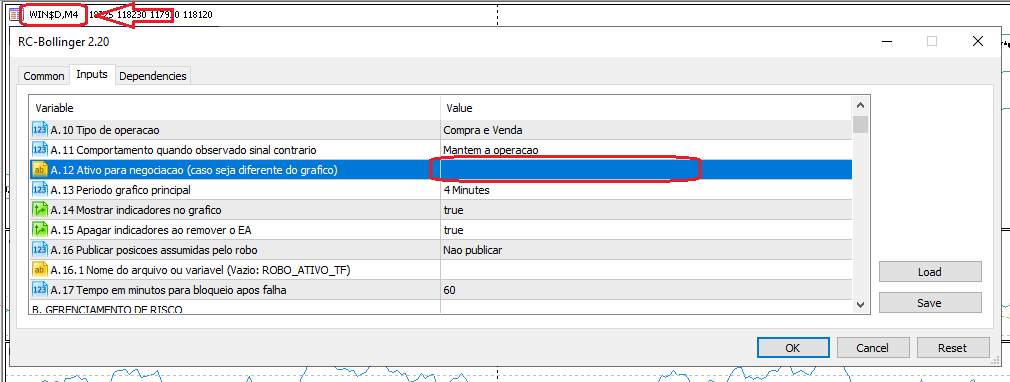Click the A.11 Comportamento row icon
1010x382 pixels.
click(39, 150)
